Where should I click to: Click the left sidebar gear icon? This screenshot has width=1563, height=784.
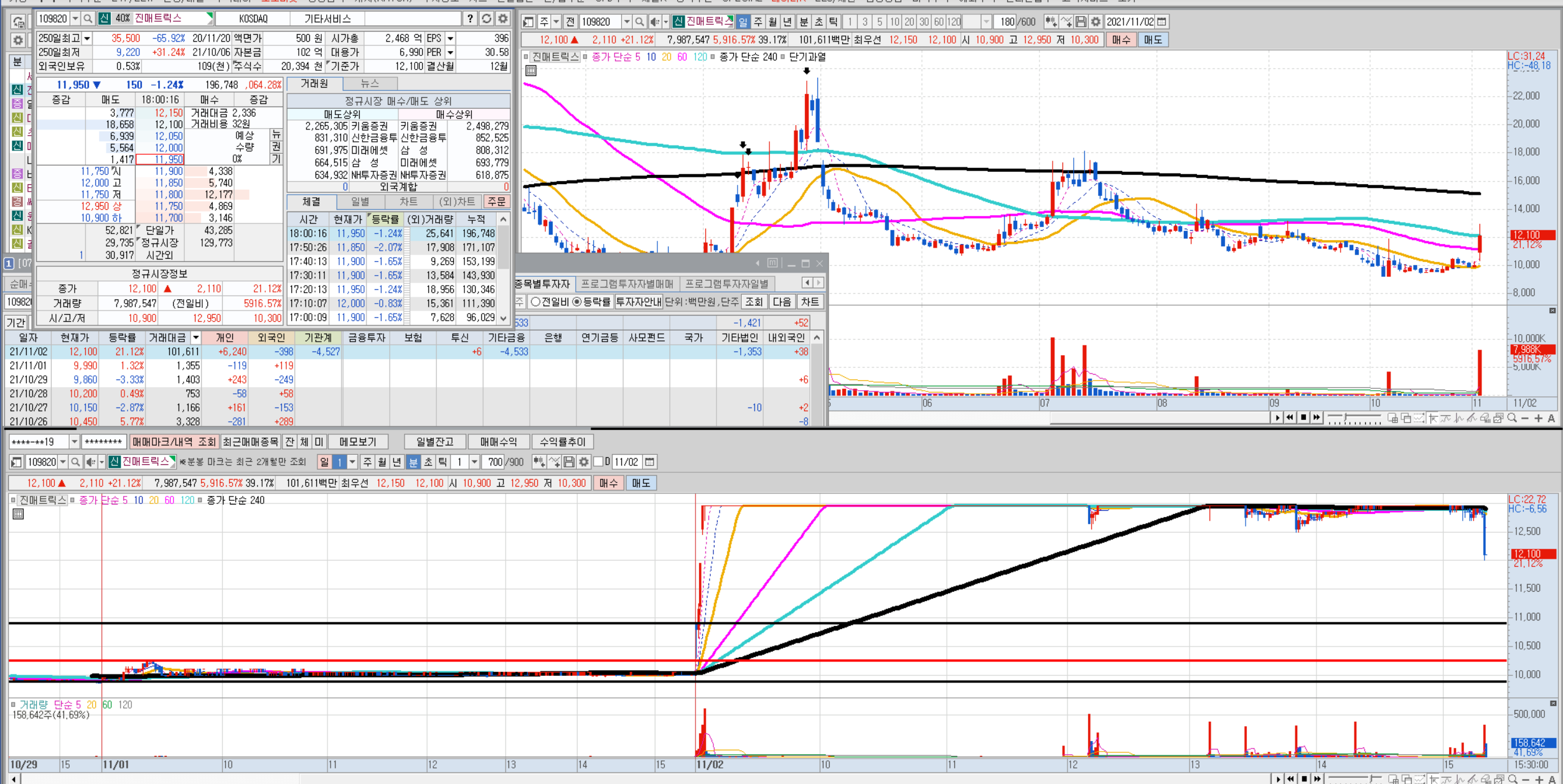tap(18, 40)
